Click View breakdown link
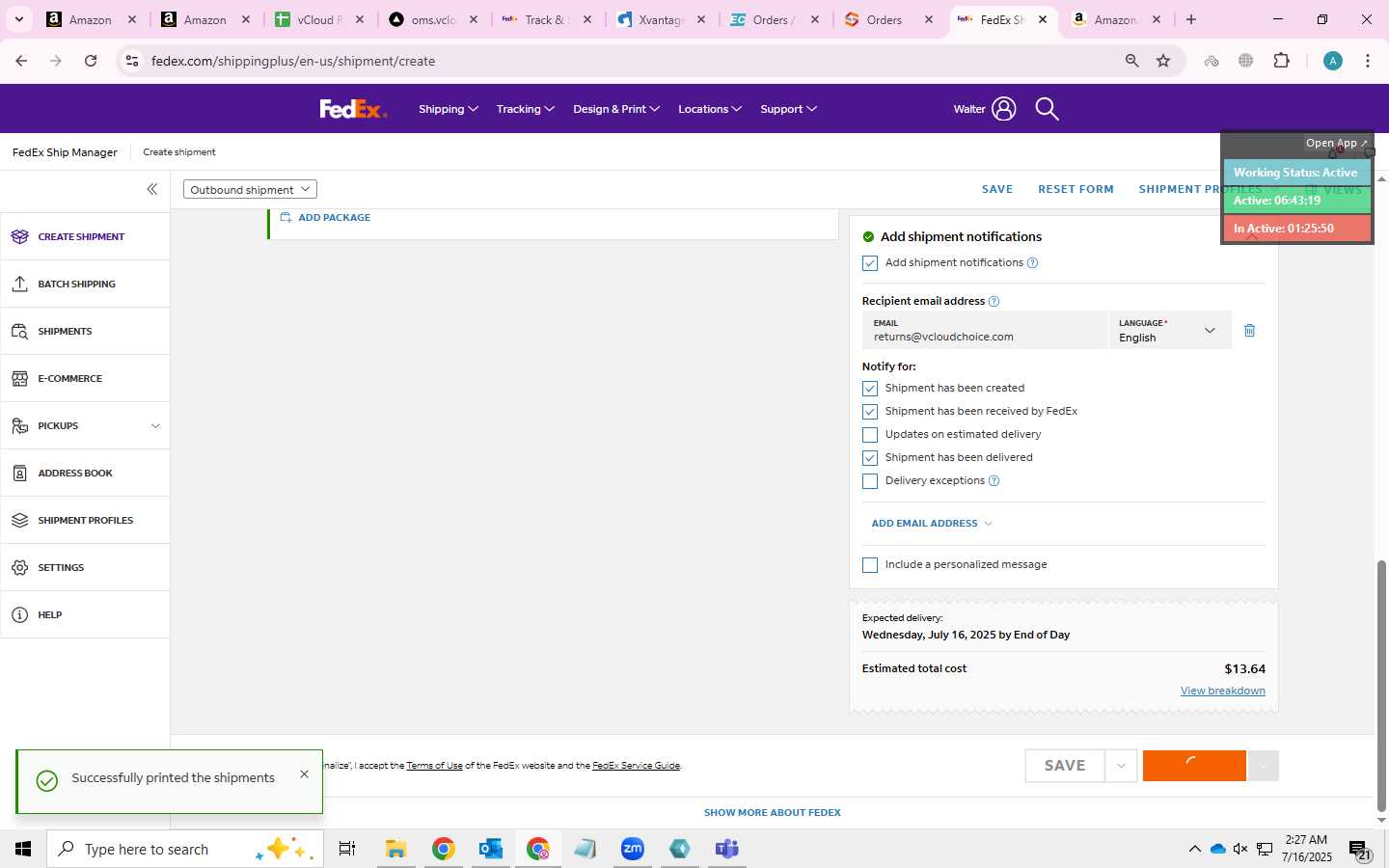 (x=1222, y=691)
